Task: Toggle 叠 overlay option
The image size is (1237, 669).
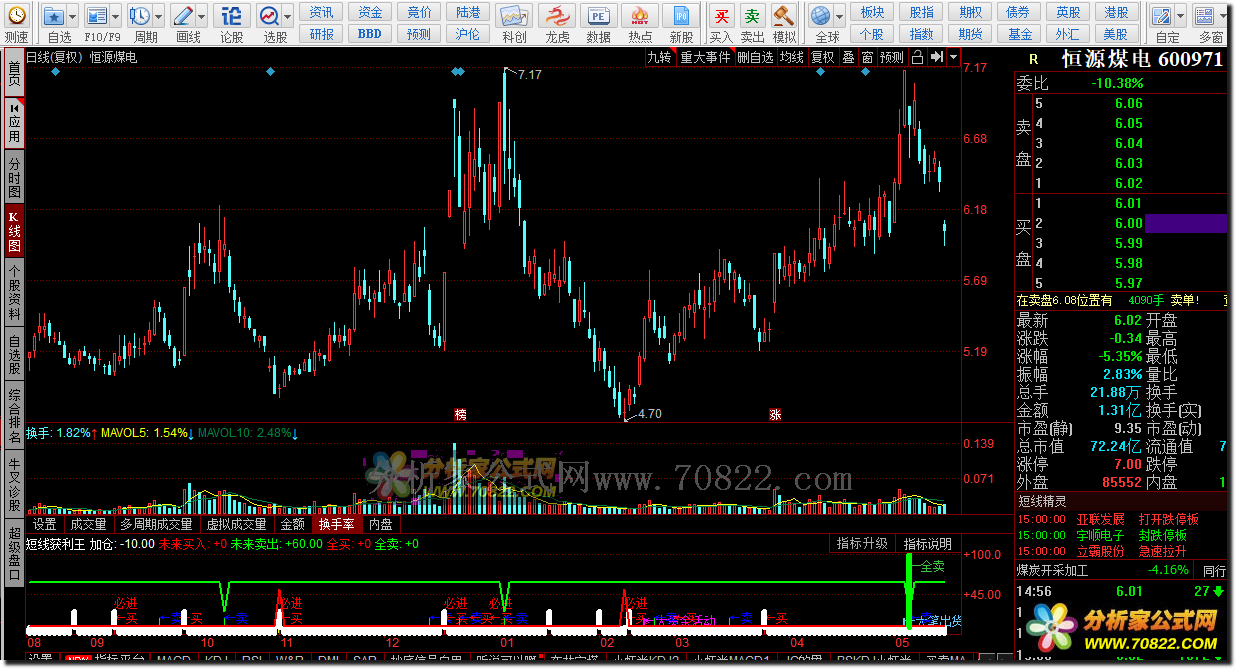Action: (848, 57)
